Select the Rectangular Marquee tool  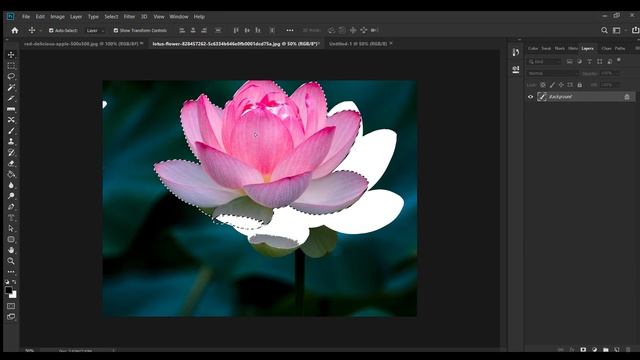point(11,66)
